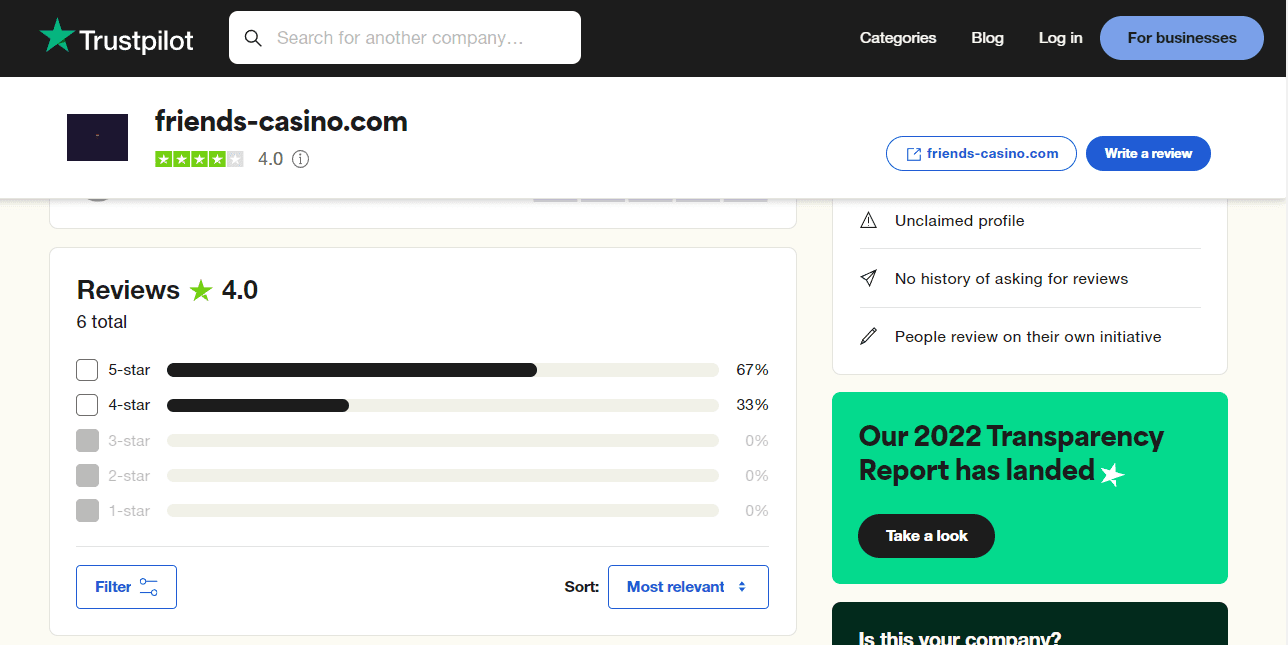Viewport: 1288px width, 645px height.
Task: Open the Most relevant sort dropdown
Action: click(688, 587)
